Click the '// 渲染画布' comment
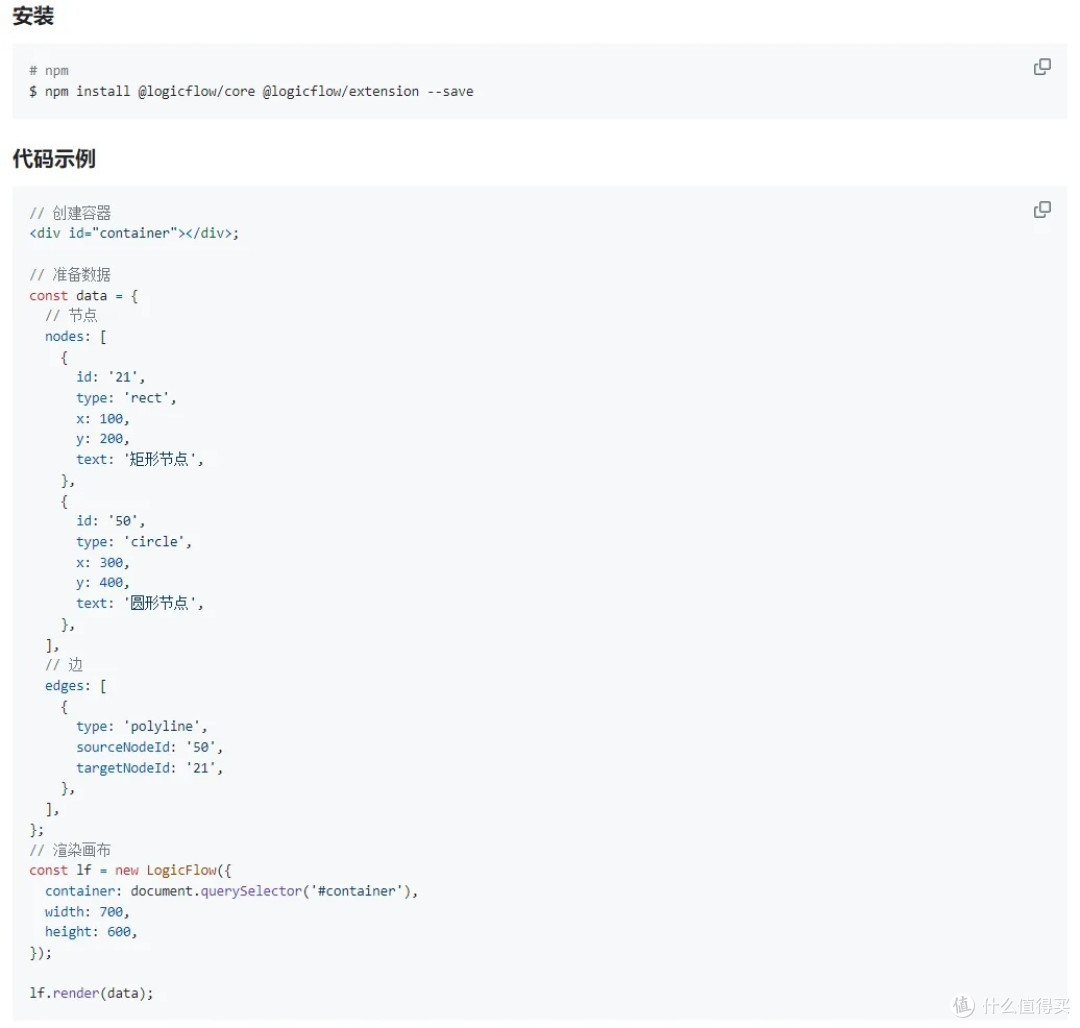The width and height of the screenshot is (1080, 1028). pos(70,850)
